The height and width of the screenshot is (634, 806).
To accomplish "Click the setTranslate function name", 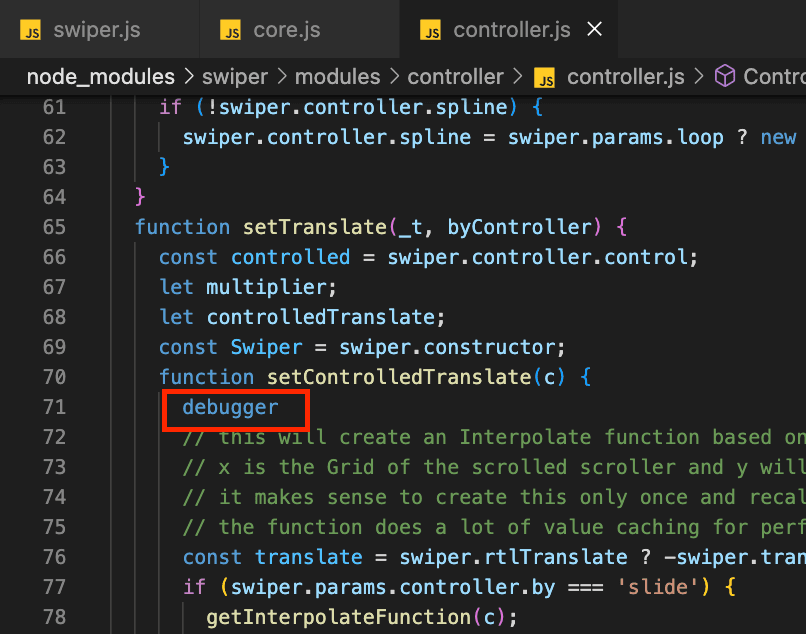I will (x=315, y=227).
